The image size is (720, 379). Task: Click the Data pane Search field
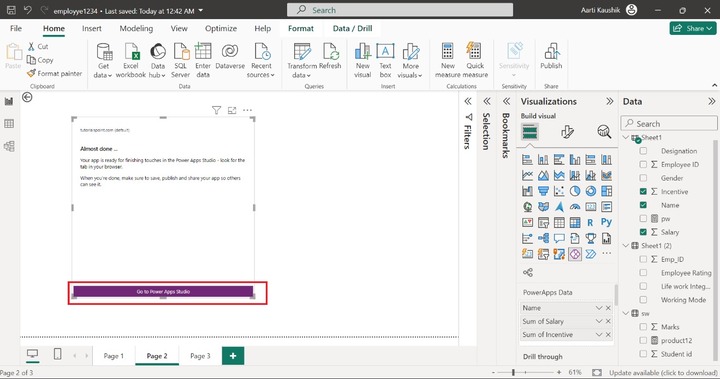tap(669, 124)
